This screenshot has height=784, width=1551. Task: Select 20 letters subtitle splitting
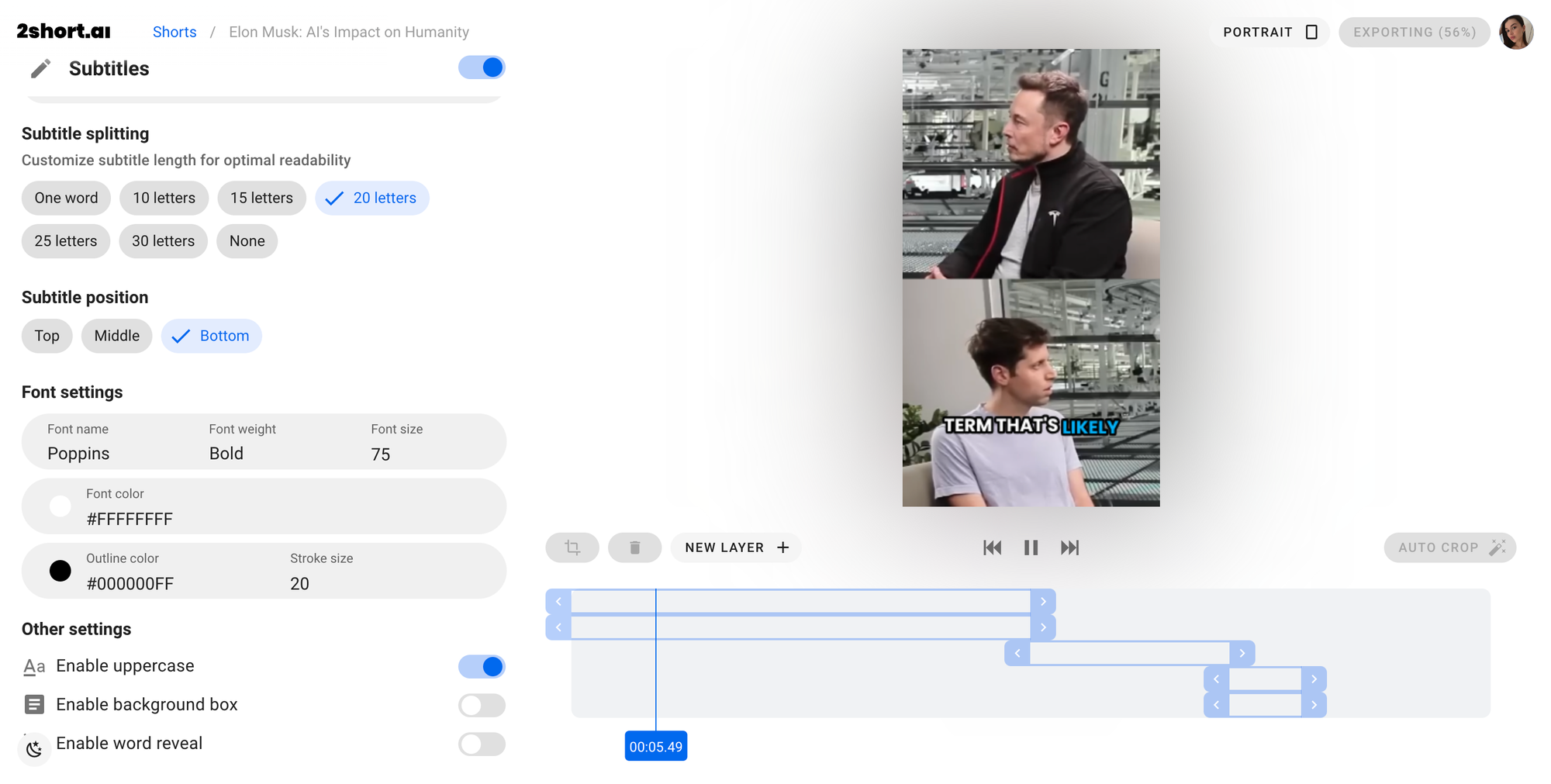pos(372,198)
